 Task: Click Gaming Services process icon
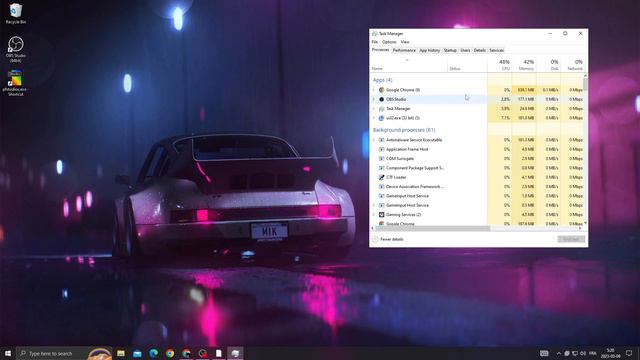(381, 214)
